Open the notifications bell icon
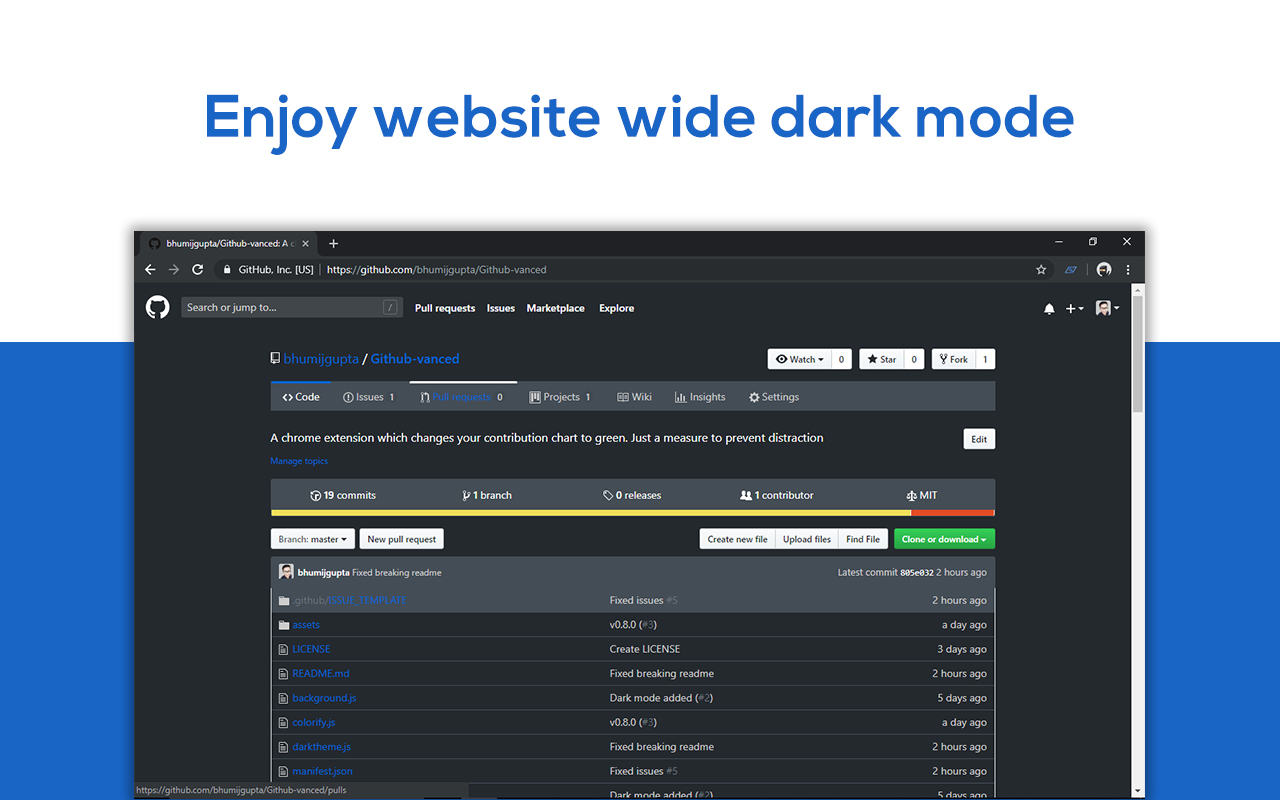The height and width of the screenshot is (800, 1280). (x=1049, y=309)
